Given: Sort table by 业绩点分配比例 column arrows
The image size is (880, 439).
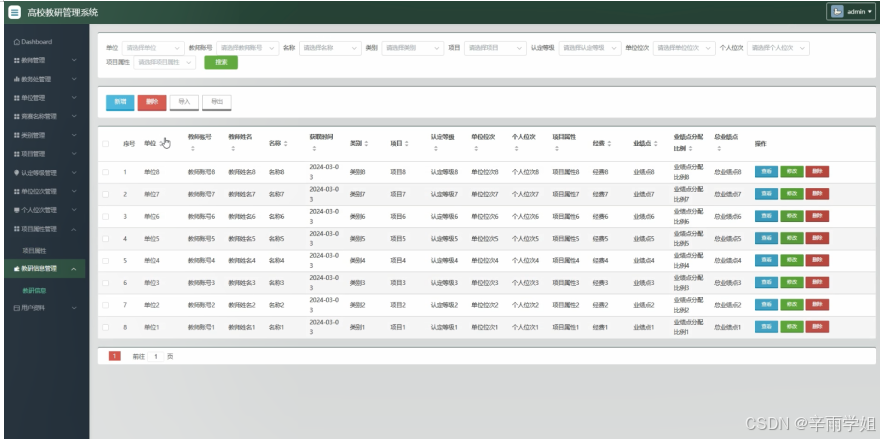Looking at the screenshot, I should tap(690, 149).
